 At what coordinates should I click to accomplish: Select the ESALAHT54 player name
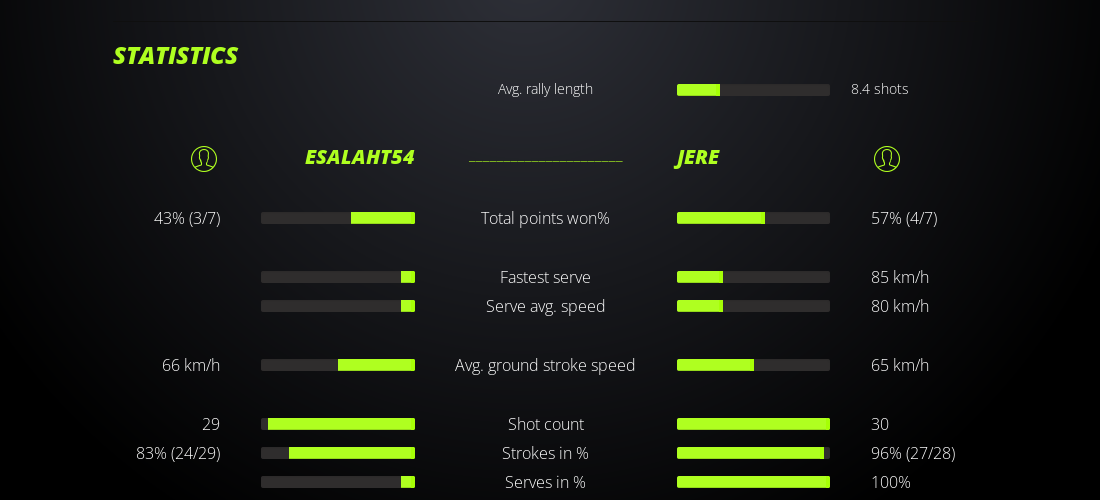[x=359, y=158]
